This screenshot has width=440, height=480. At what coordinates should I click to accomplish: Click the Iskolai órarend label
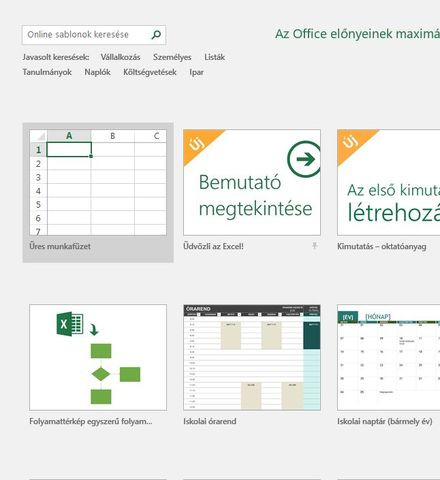click(210, 421)
